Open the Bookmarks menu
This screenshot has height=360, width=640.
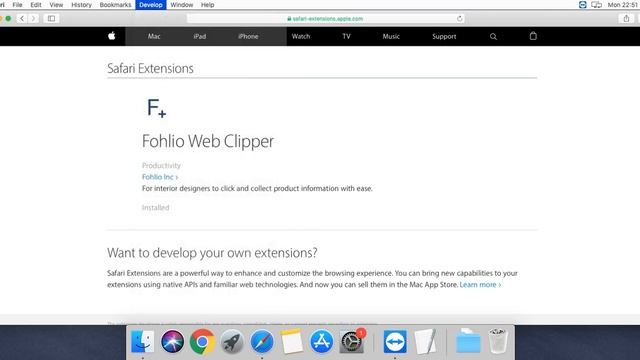116,5
